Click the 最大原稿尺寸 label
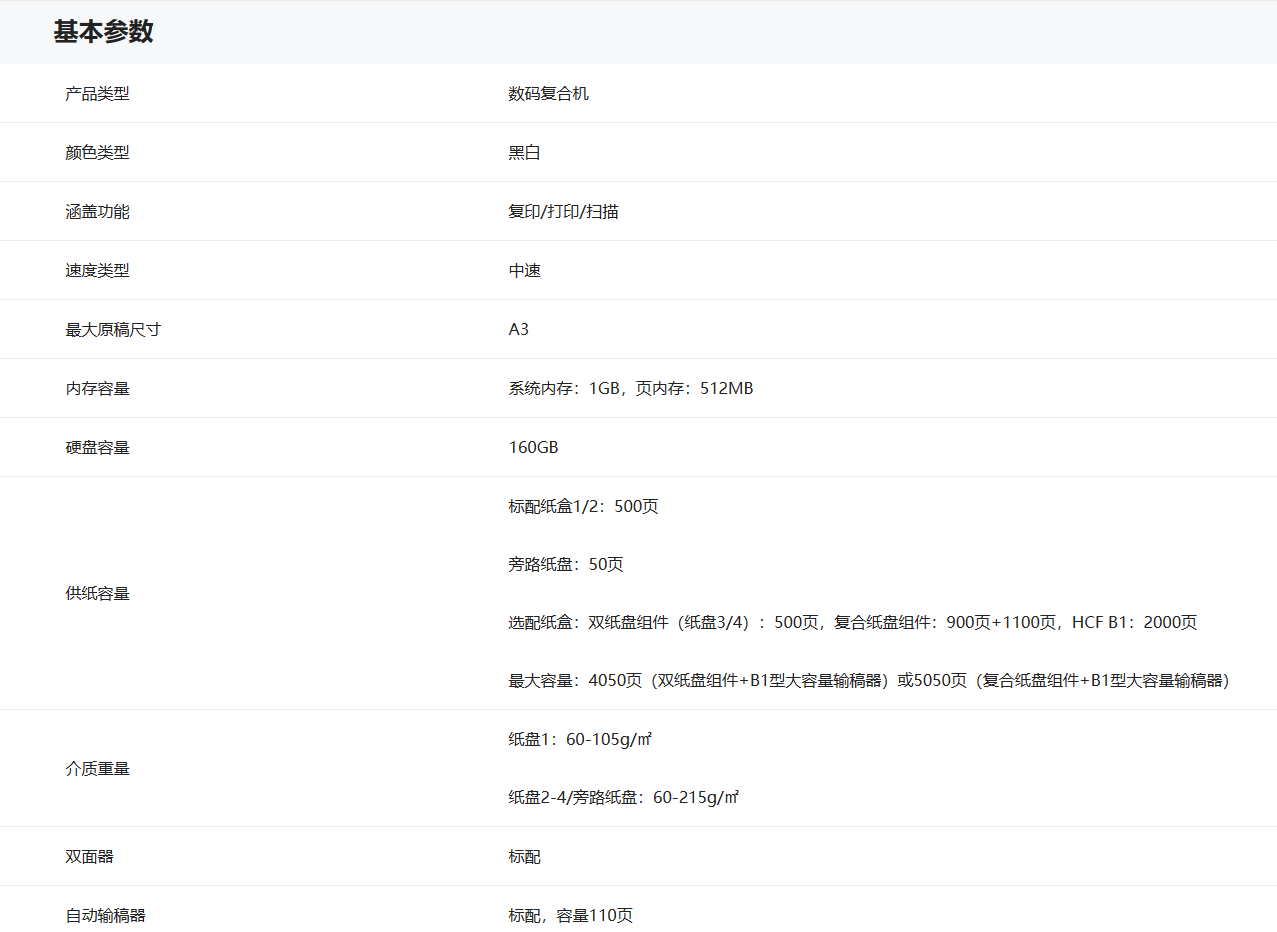Viewport: 1277px width, 932px height. click(113, 330)
